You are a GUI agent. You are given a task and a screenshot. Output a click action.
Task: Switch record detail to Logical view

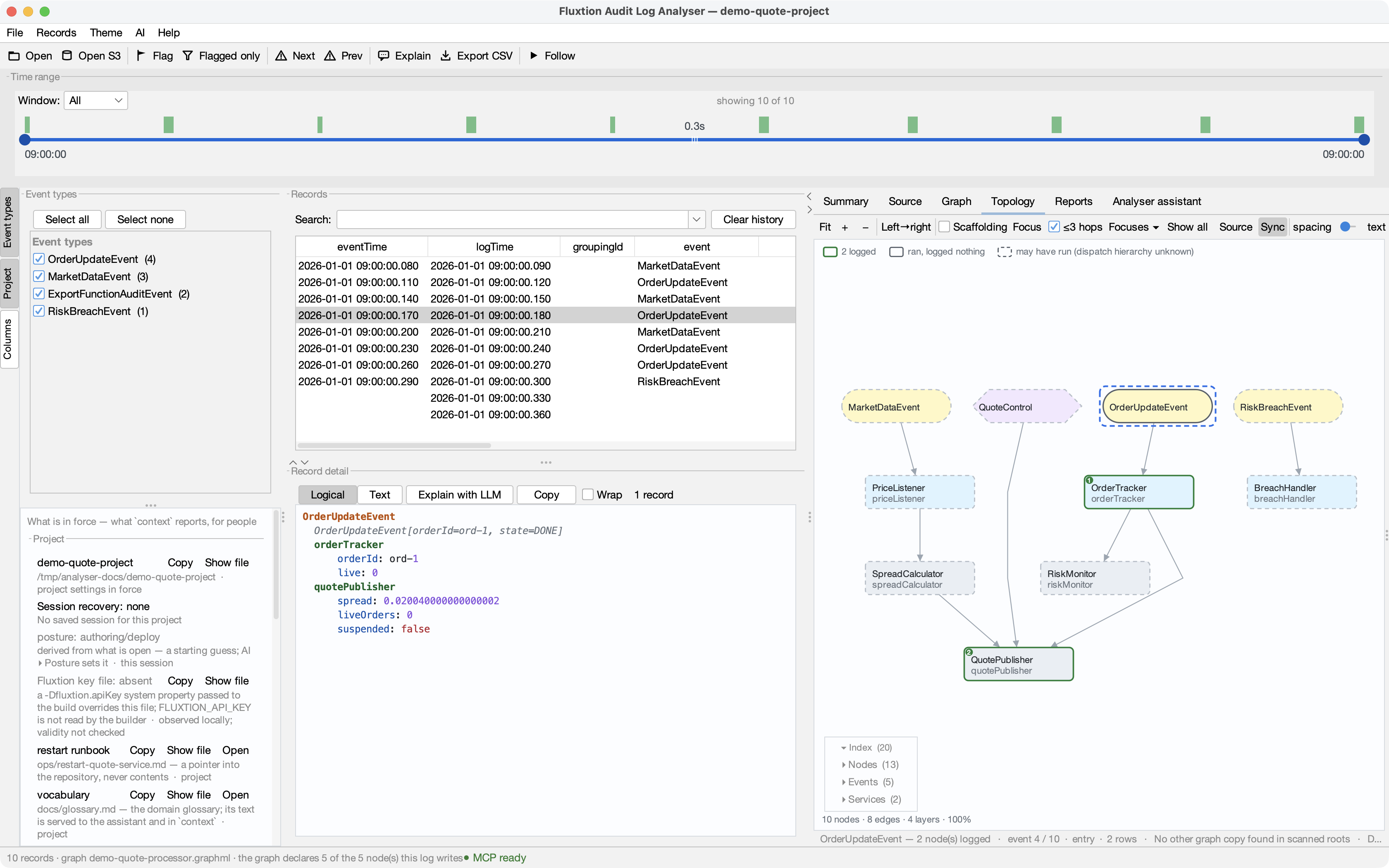click(x=327, y=495)
